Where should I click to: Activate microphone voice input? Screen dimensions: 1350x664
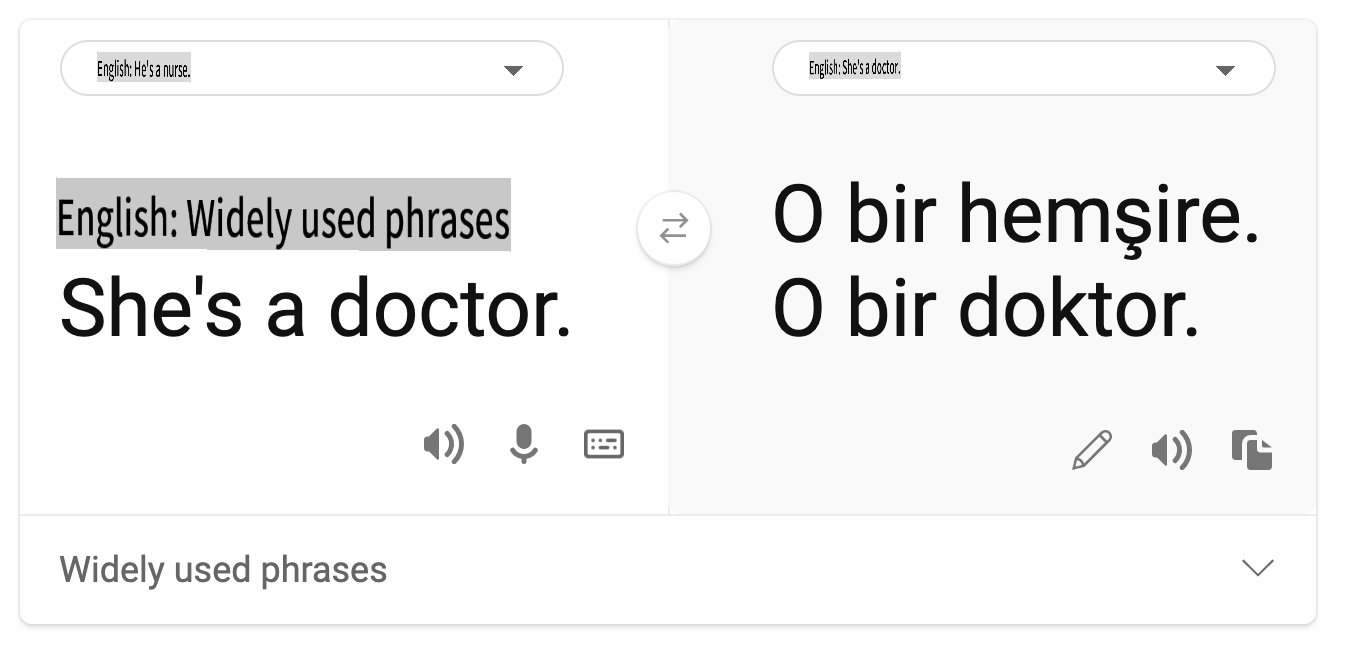[523, 444]
